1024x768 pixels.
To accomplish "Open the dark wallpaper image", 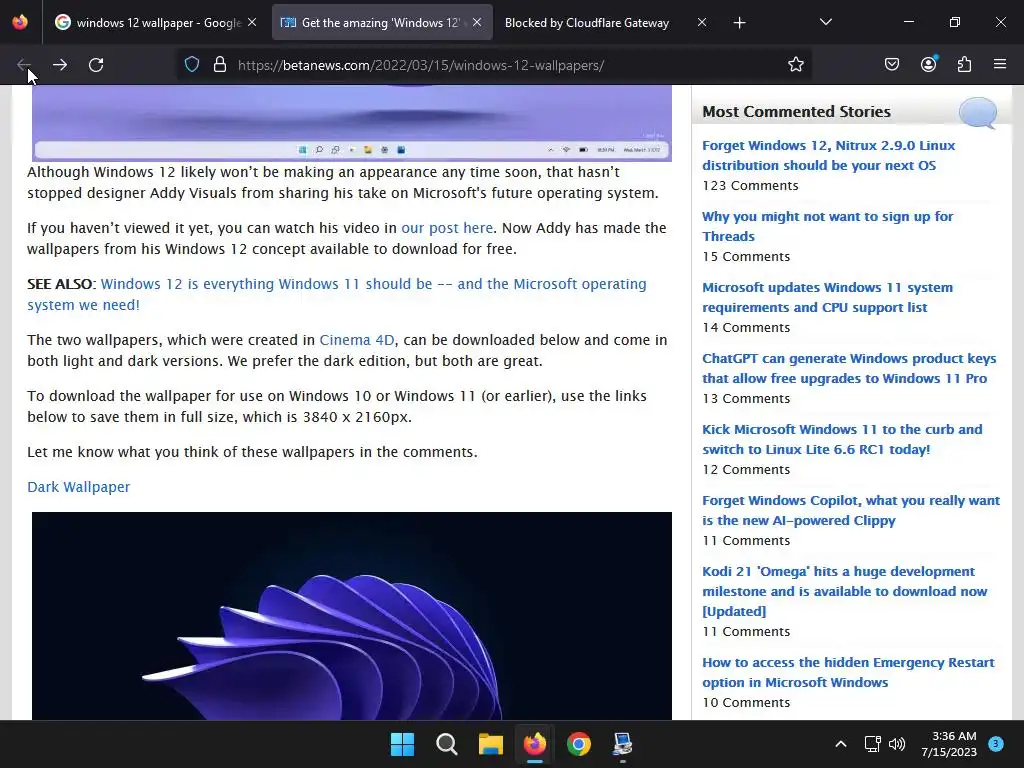I will (352, 616).
